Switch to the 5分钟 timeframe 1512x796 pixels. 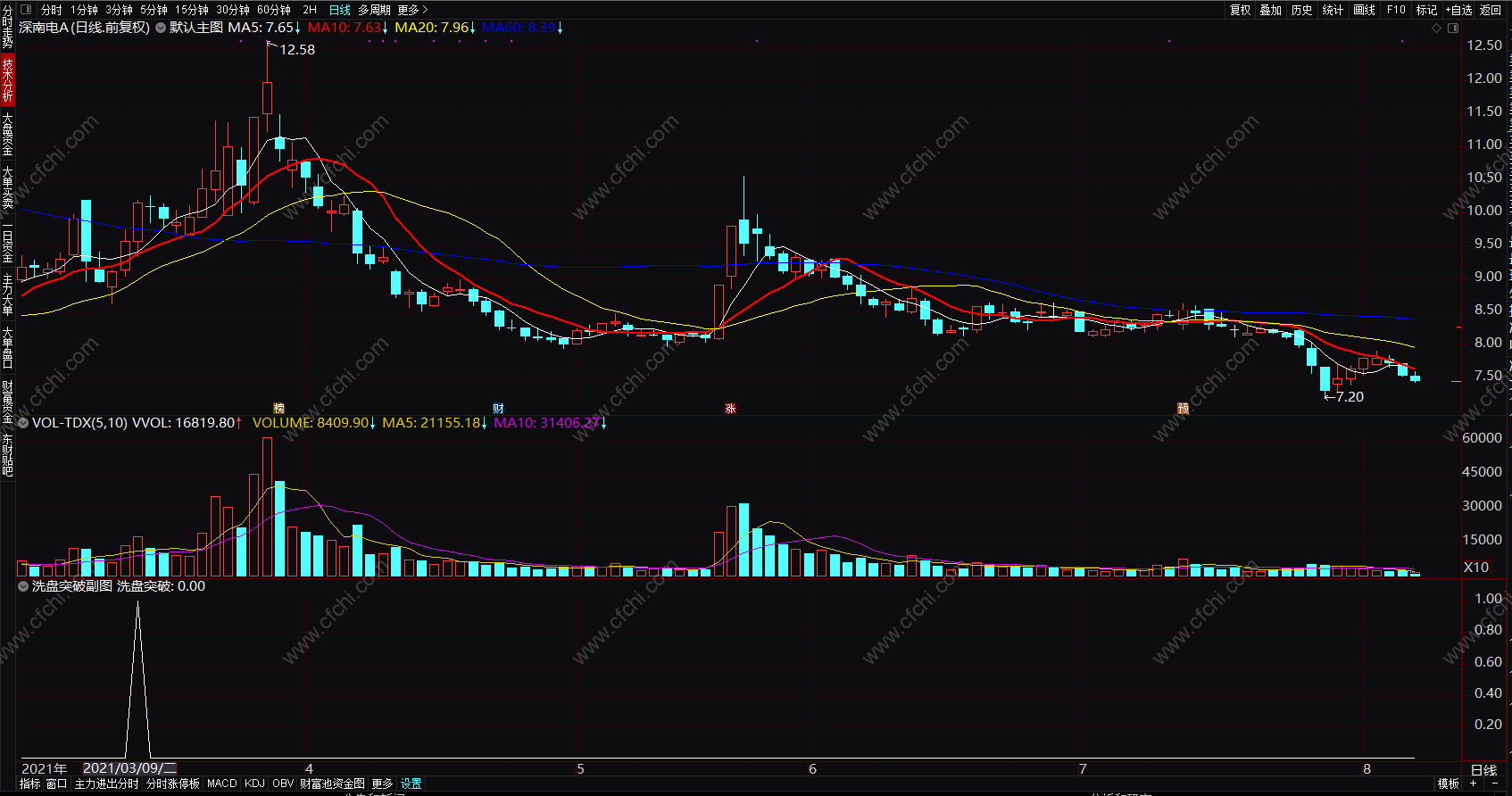(x=154, y=10)
